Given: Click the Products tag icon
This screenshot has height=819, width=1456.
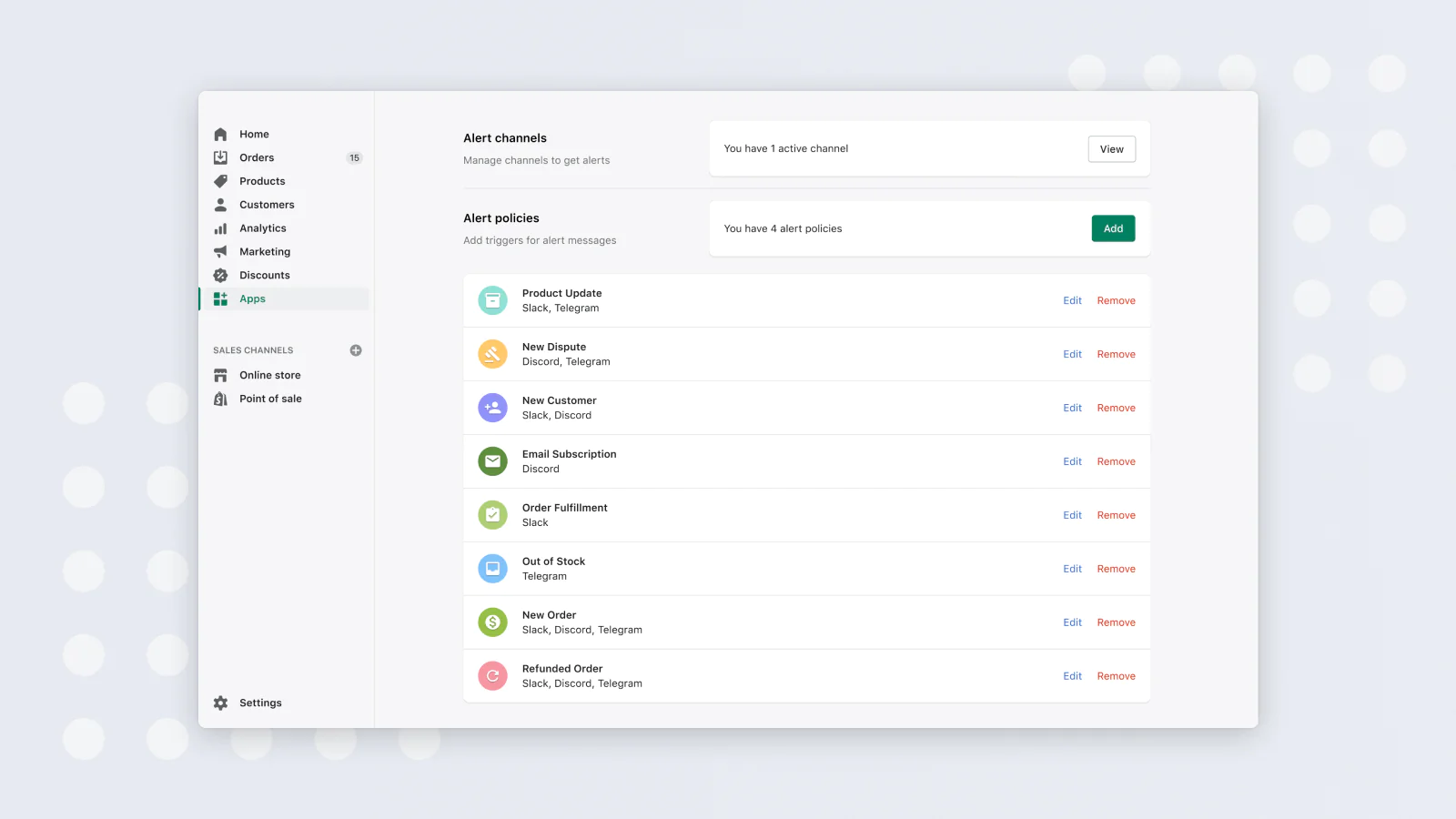Looking at the screenshot, I should pyautogui.click(x=220, y=181).
